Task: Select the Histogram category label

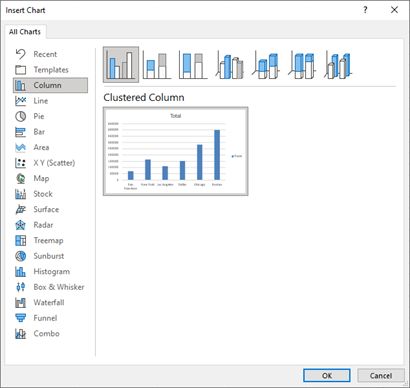Action: point(52,271)
